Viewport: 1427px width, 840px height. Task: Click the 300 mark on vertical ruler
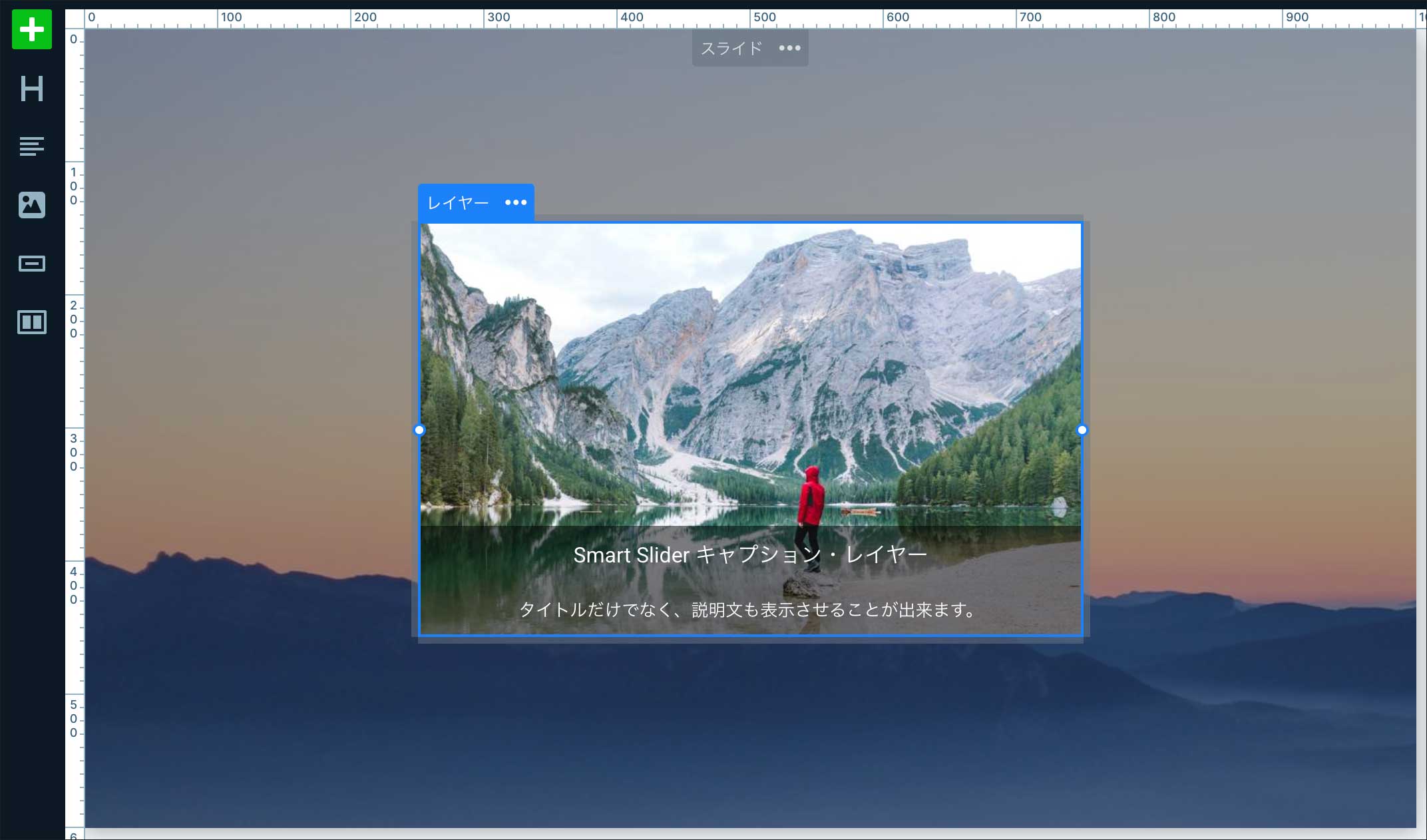tap(74, 453)
